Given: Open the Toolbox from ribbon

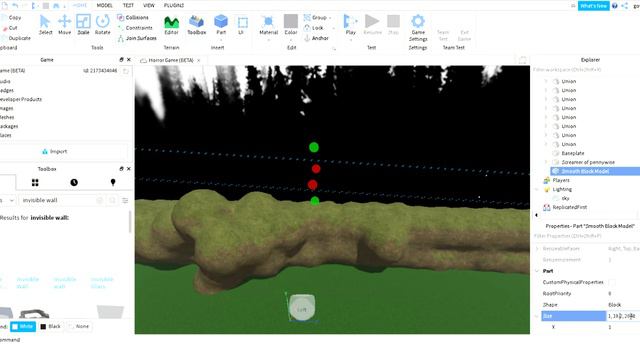Looking at the screenshot, I should pos(196,25).
